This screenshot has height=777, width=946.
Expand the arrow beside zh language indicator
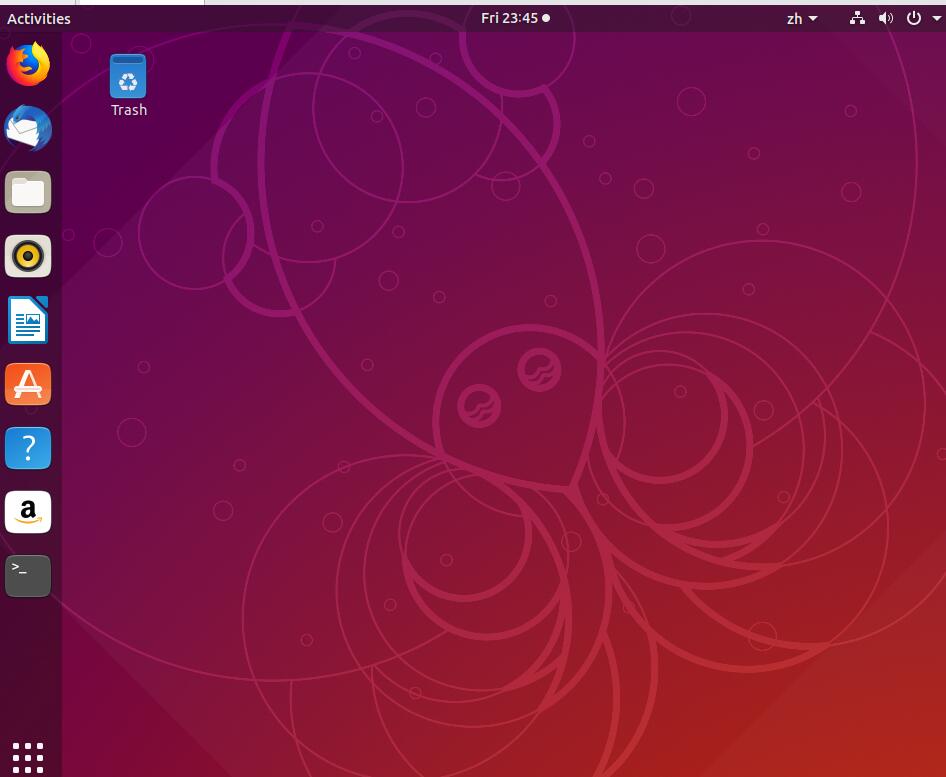click(813, 18)
